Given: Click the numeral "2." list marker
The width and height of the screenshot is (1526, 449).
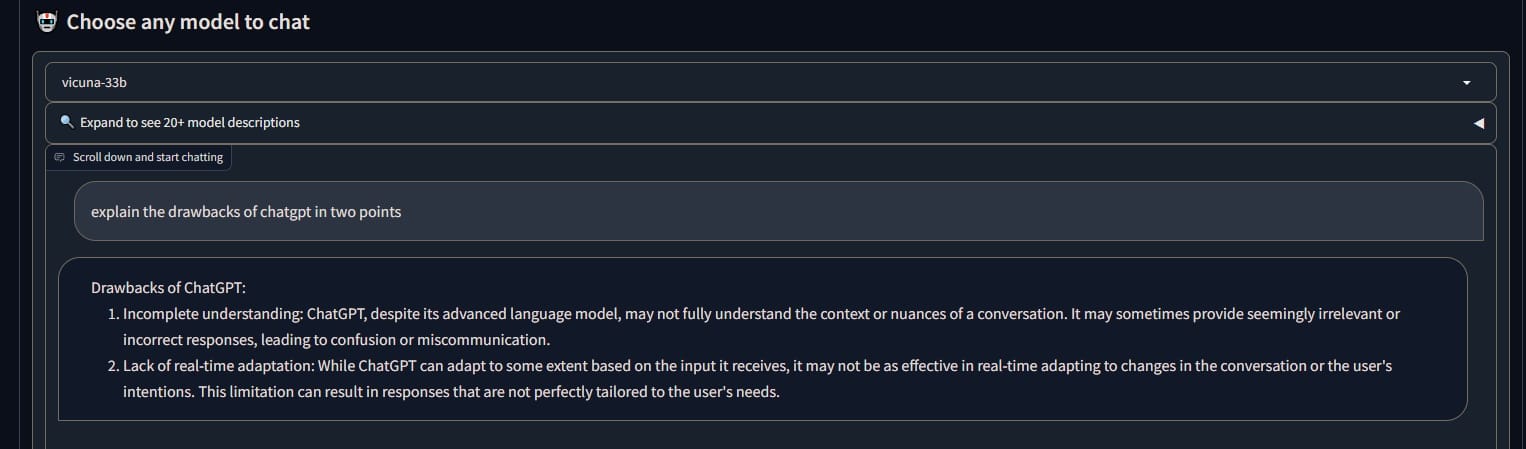Looking at the screenshot, I should (x=113, y=366).
